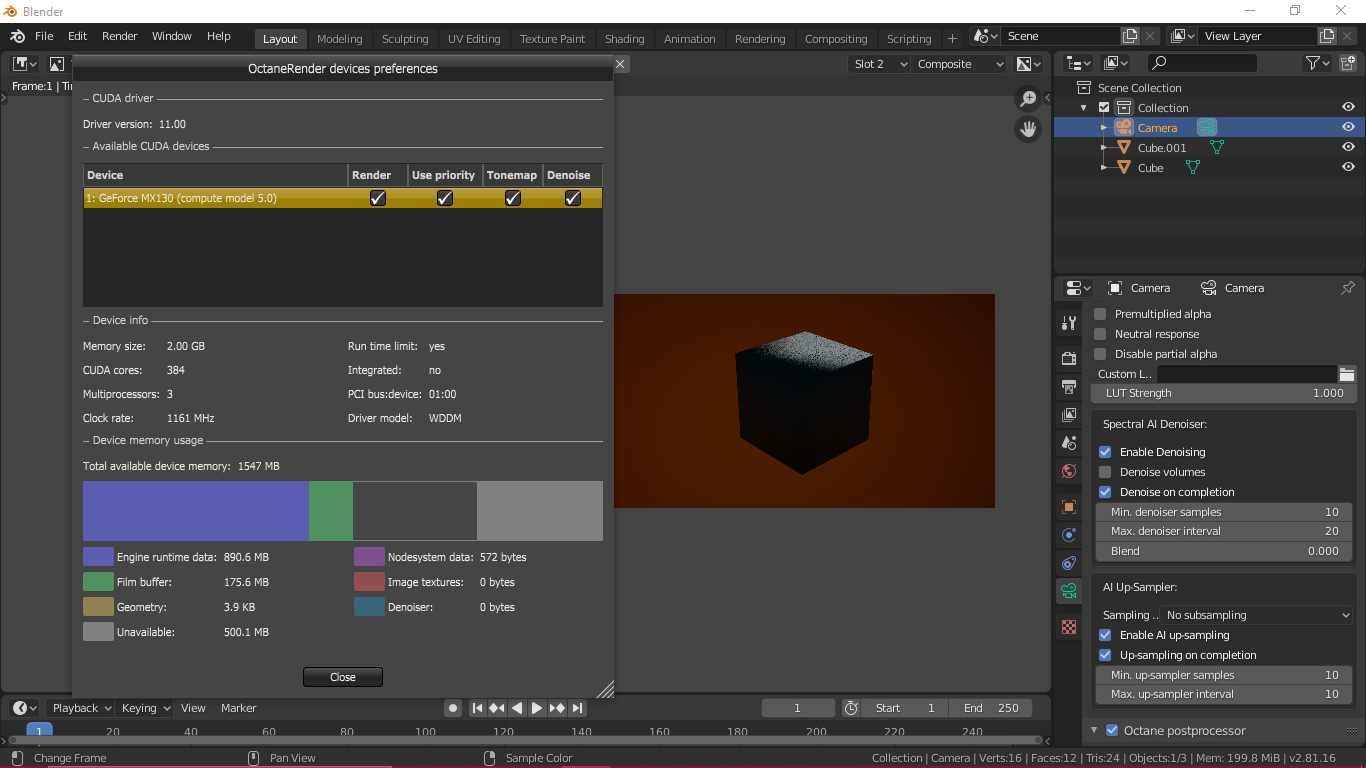This screenshot has width=1366, height=768.
Task: Enable Neutral response checkbox
Action: 1101,334
